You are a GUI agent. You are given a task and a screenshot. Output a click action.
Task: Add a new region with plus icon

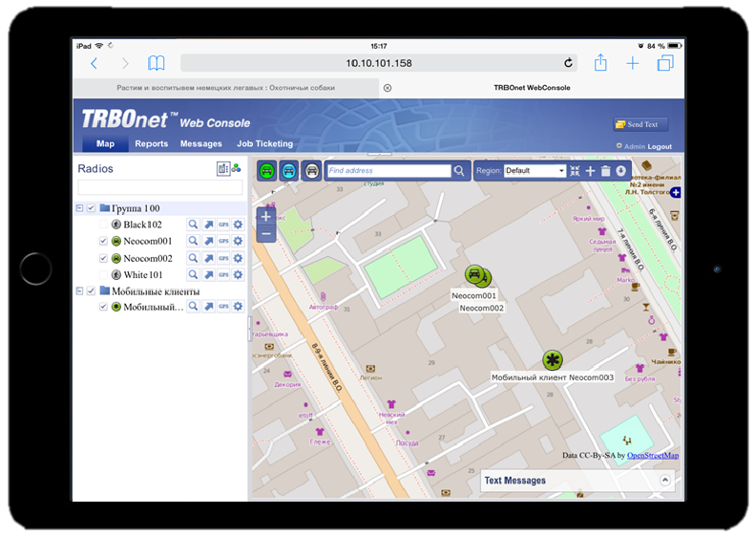coord(590,170)
